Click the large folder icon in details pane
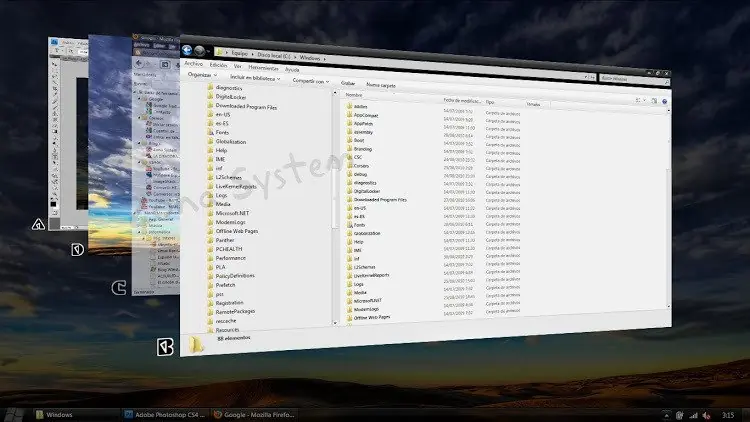Screen dimensions: 750x422 pyautogui.click(x=195, y=344)
